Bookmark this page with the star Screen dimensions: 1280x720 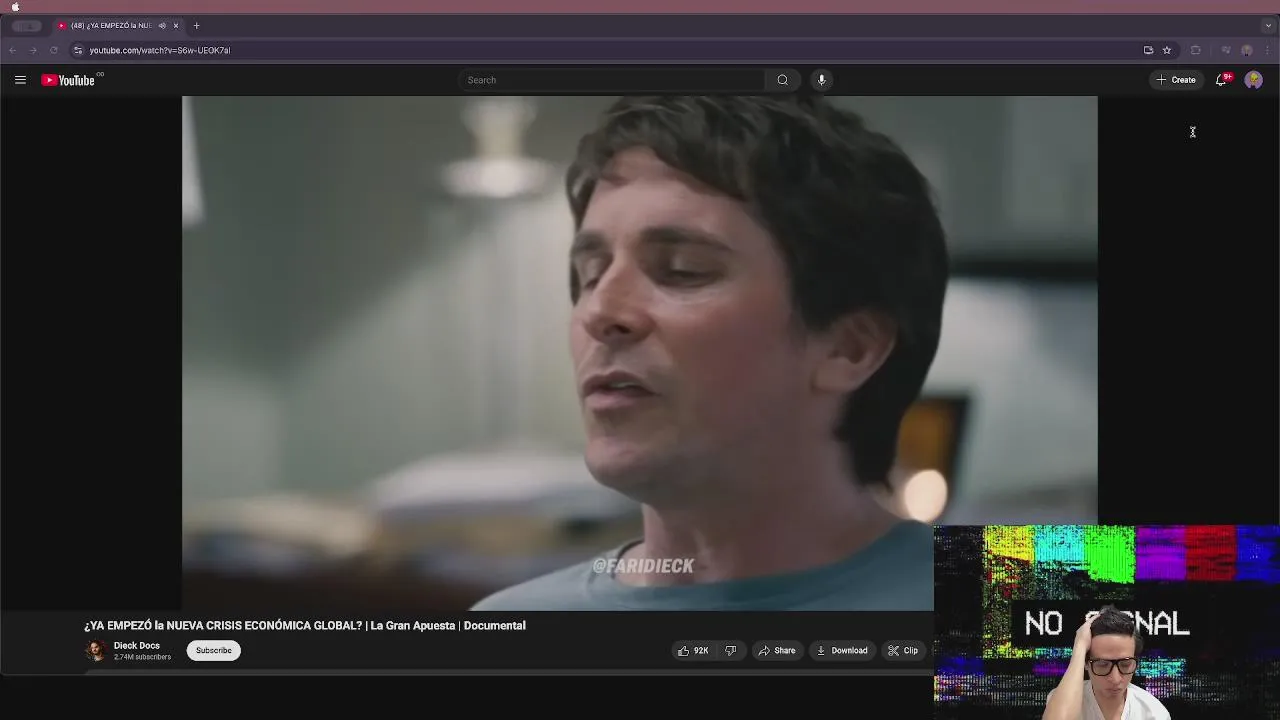click(x=1166, y=50)
